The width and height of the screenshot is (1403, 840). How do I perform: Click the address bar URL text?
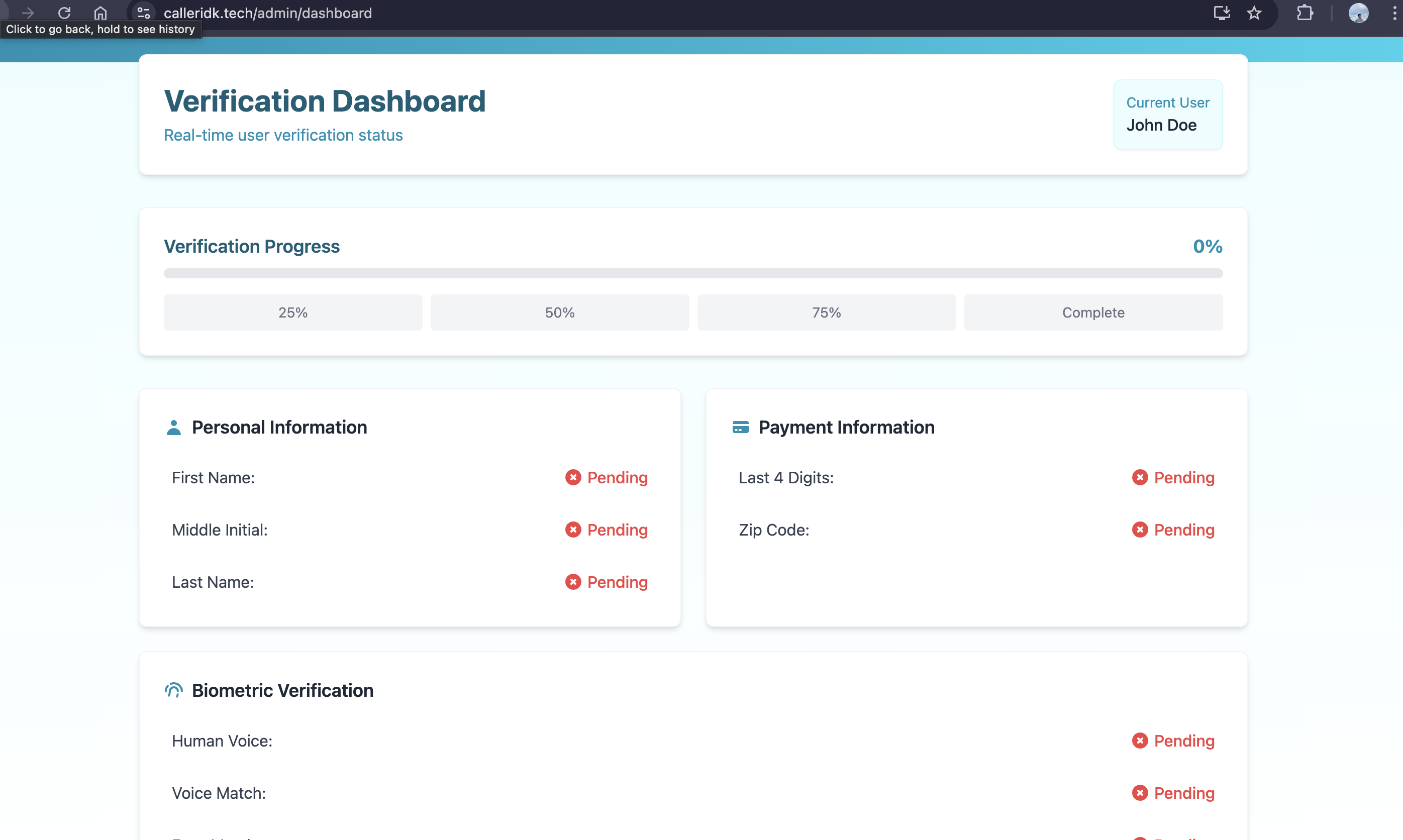coord(267,13)
